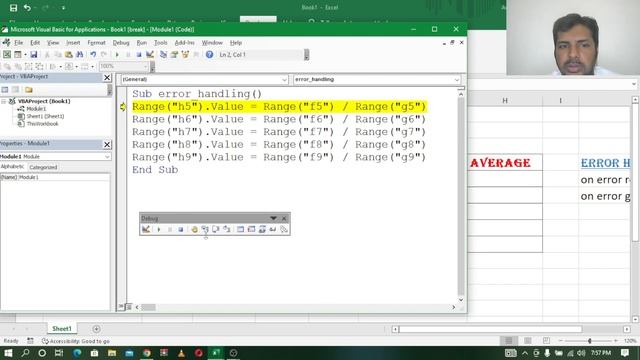
Task: Click View Code in Project Explorer
Action: click(5, 90)
